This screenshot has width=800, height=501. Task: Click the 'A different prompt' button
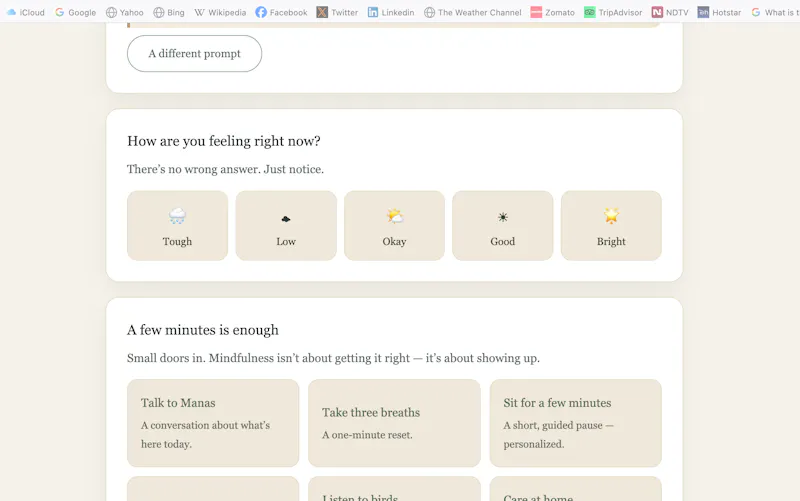tap(194, 54)
